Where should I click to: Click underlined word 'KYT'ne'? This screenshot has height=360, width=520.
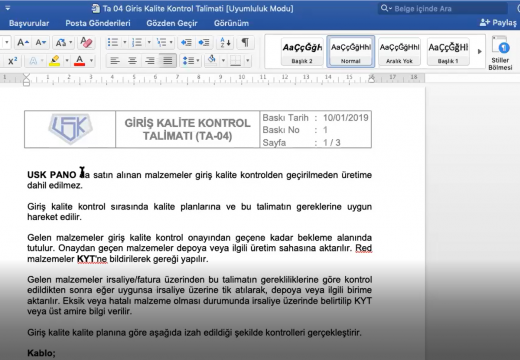coord(92,259)
